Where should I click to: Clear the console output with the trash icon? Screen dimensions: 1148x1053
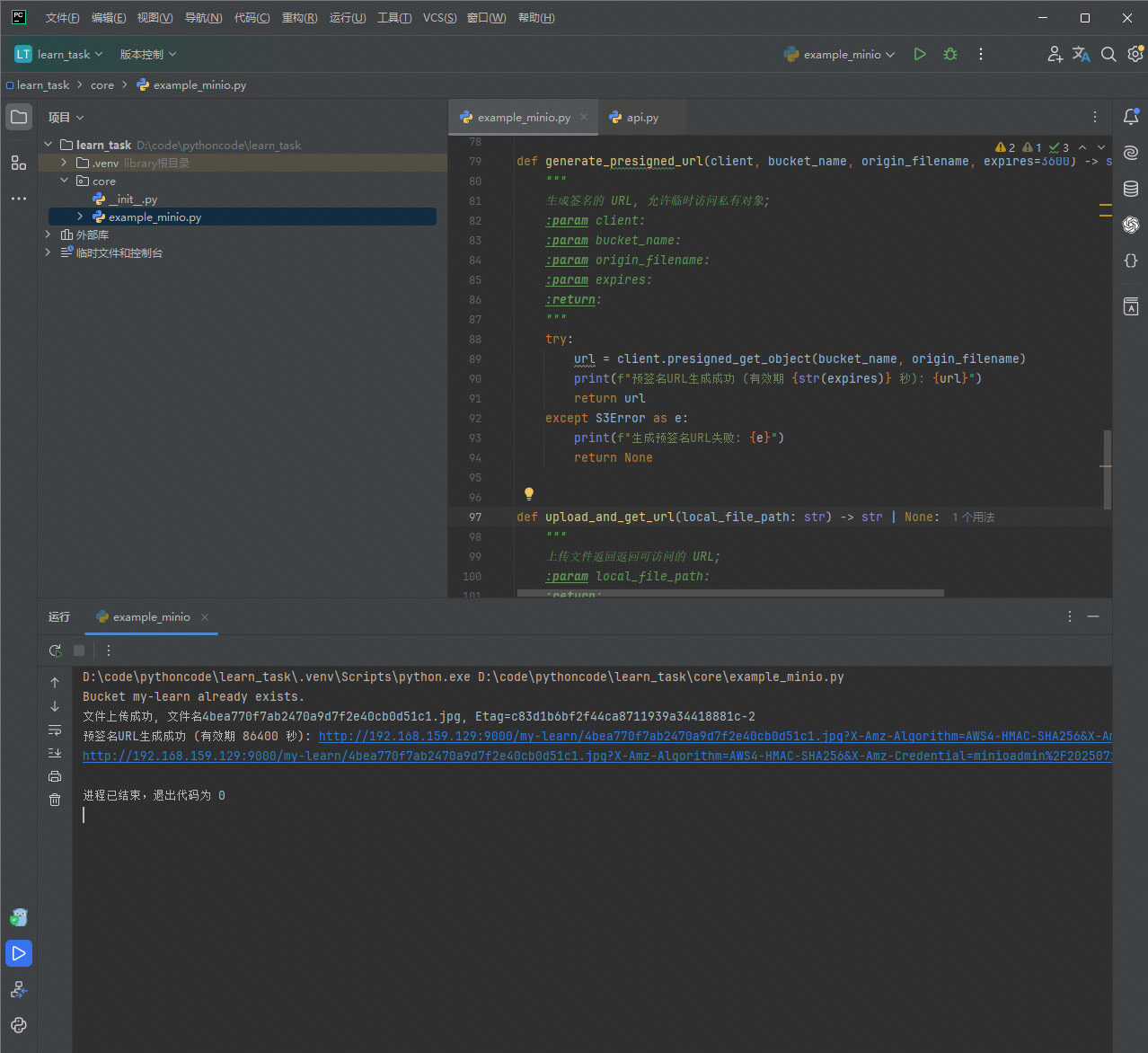point(55,800)
